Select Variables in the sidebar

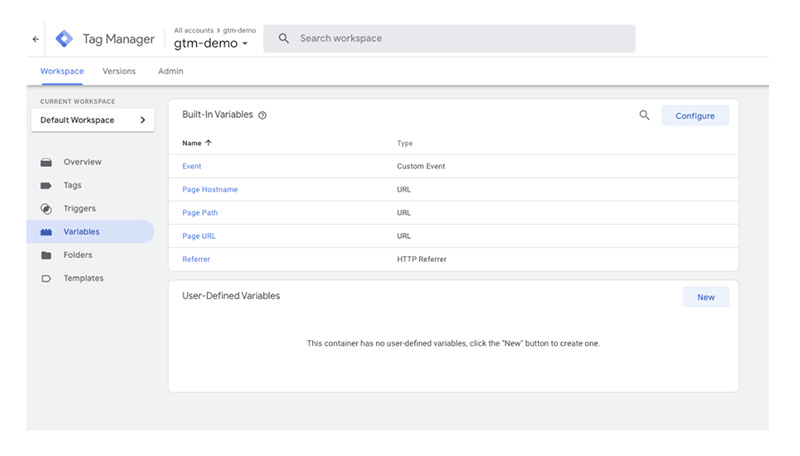90,232
